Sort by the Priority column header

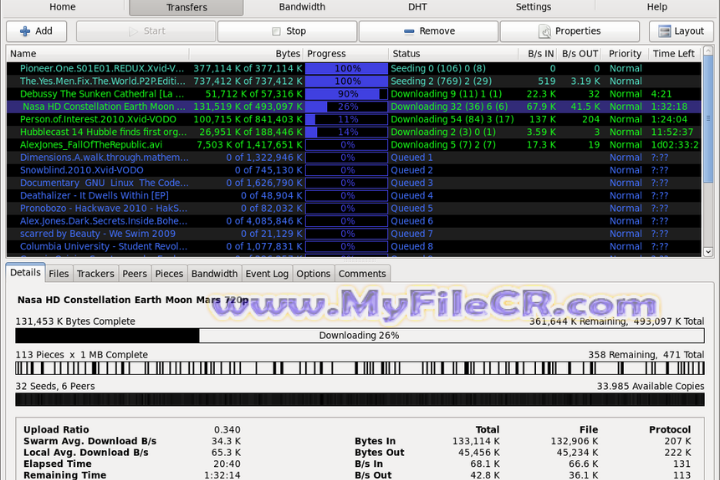pyautogui.click(x=625, y=54)
